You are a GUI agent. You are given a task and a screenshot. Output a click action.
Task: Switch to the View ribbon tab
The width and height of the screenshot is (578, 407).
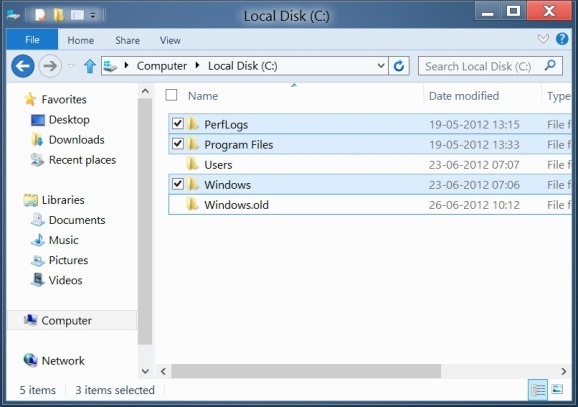[x=170, y=40]
